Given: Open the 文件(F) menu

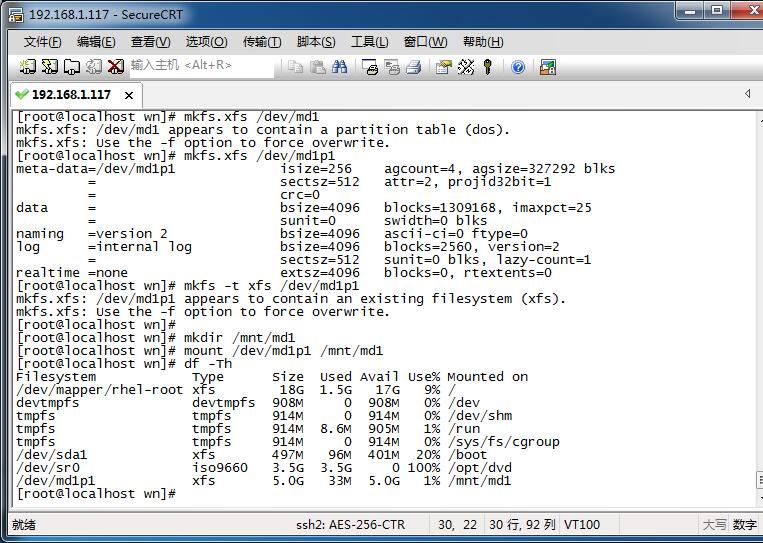Looking at the screenshot, I should (x=43, y=42).
